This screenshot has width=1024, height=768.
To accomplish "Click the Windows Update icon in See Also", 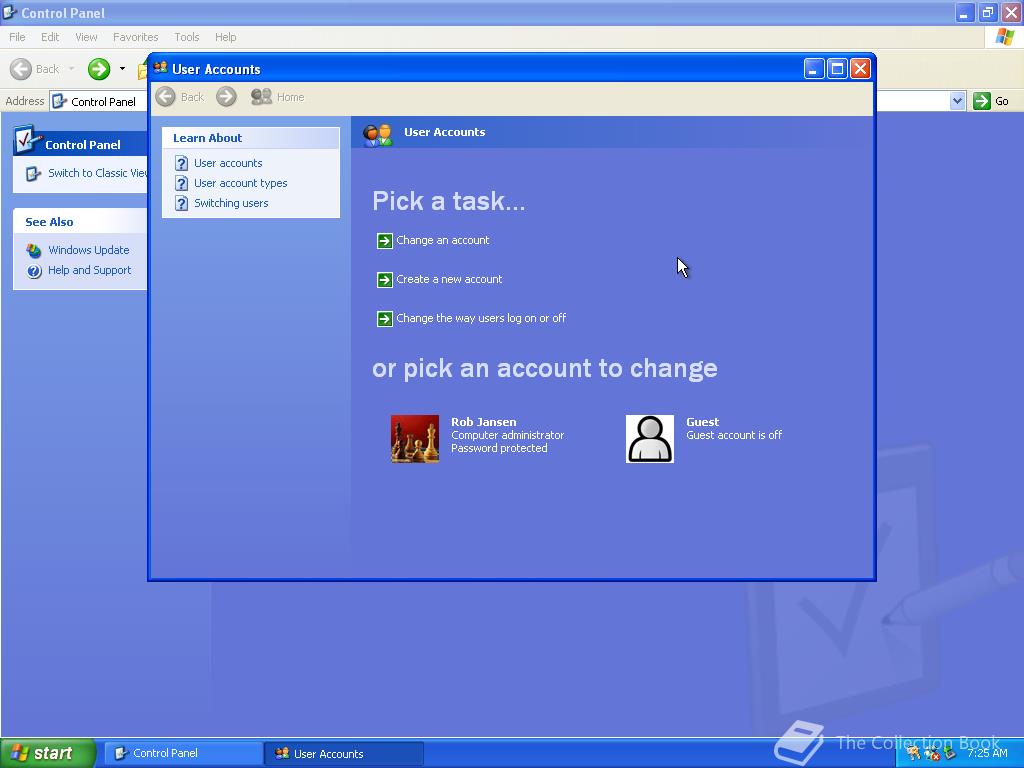I will pyautogui.click(x=32, y=250).
